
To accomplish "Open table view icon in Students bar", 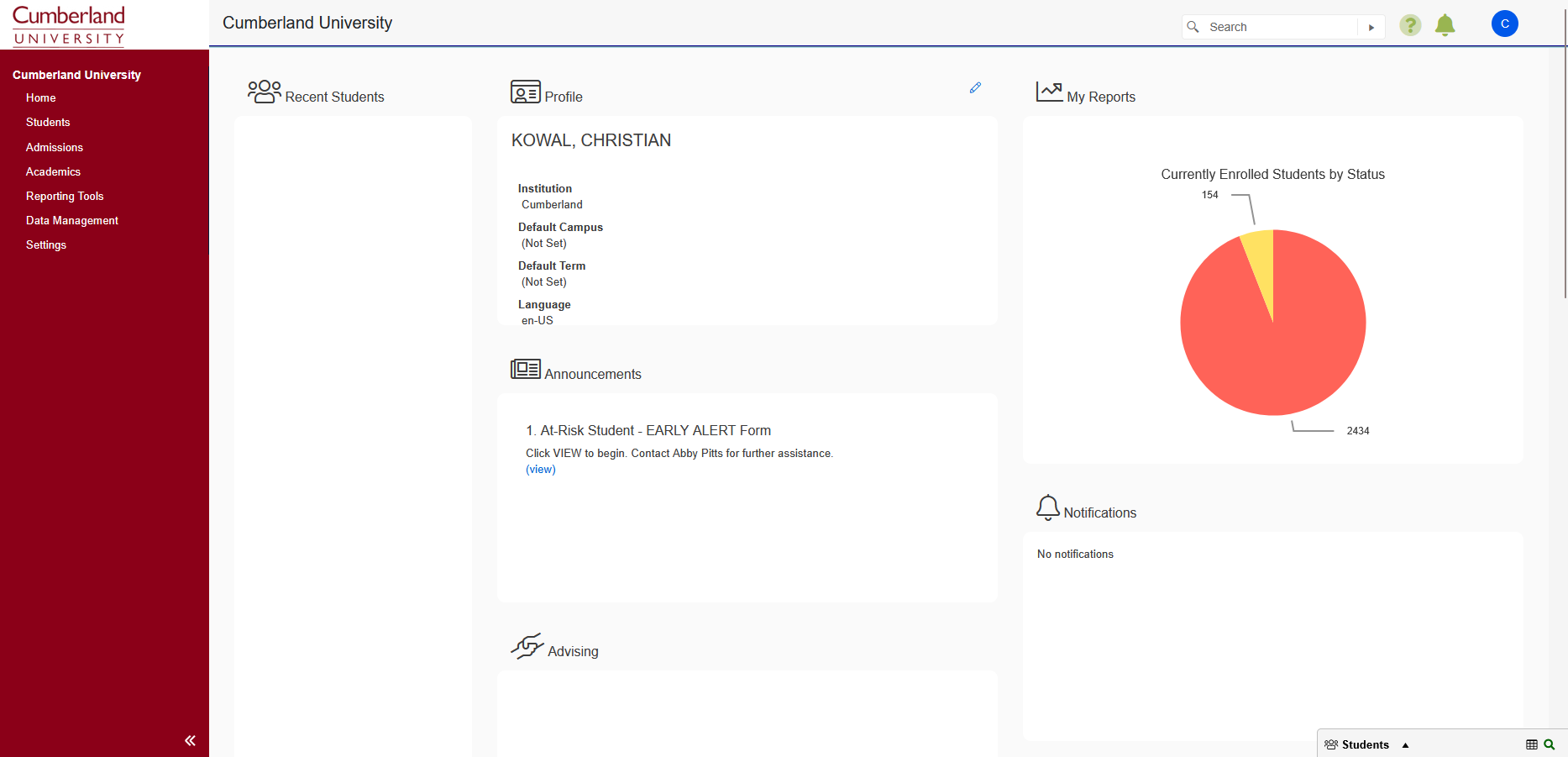I will point(1532,744).
